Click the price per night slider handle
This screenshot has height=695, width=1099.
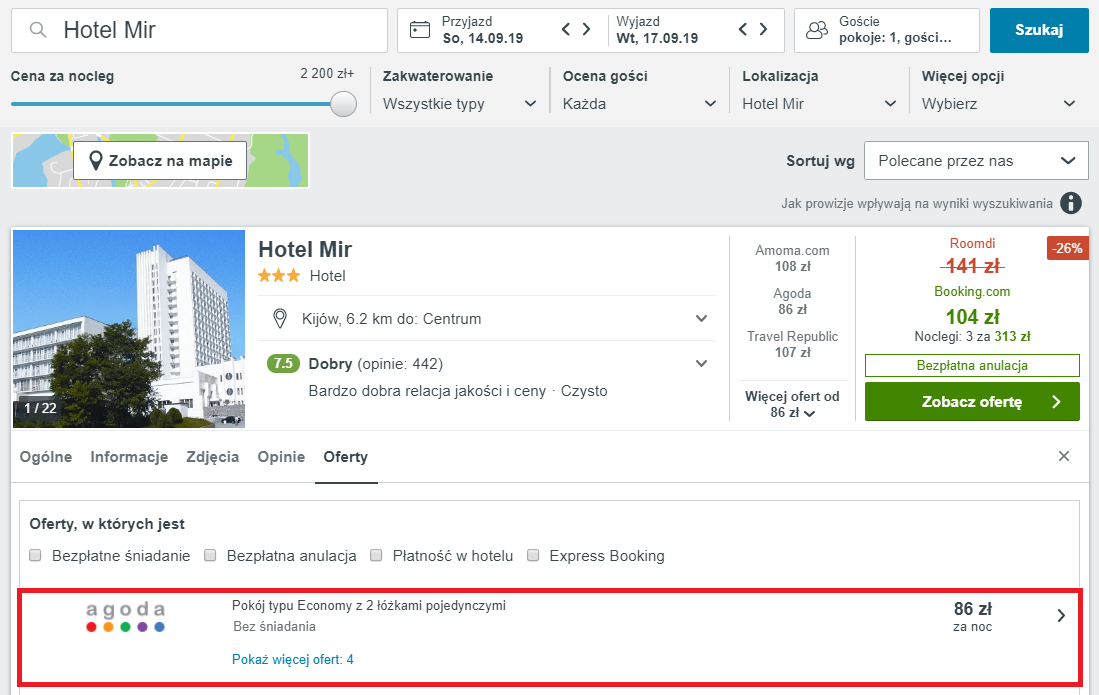tap(343, 104)
